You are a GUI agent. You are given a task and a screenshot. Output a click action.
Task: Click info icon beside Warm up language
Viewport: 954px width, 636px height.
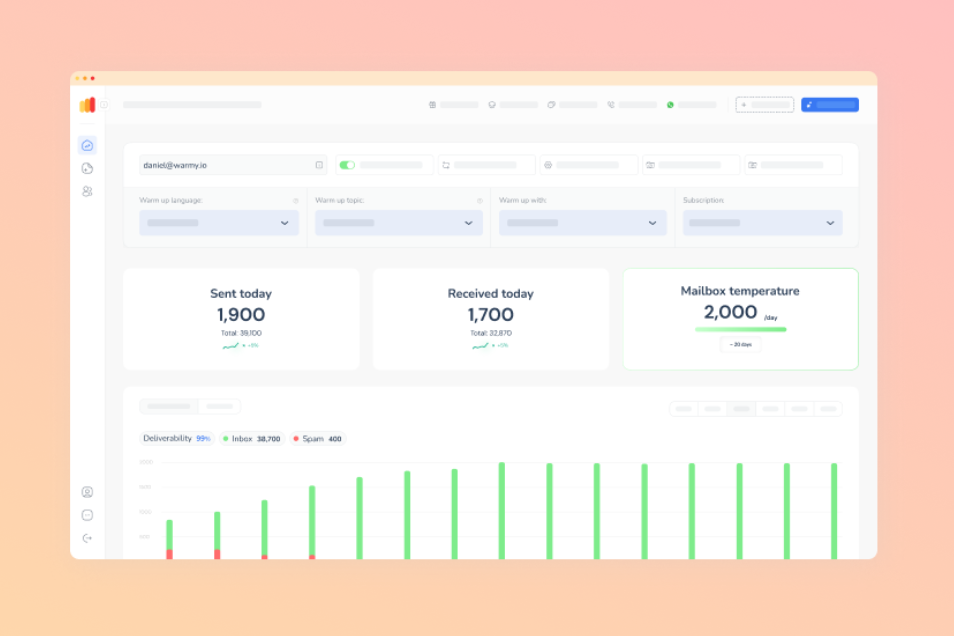tap(296, 200)
